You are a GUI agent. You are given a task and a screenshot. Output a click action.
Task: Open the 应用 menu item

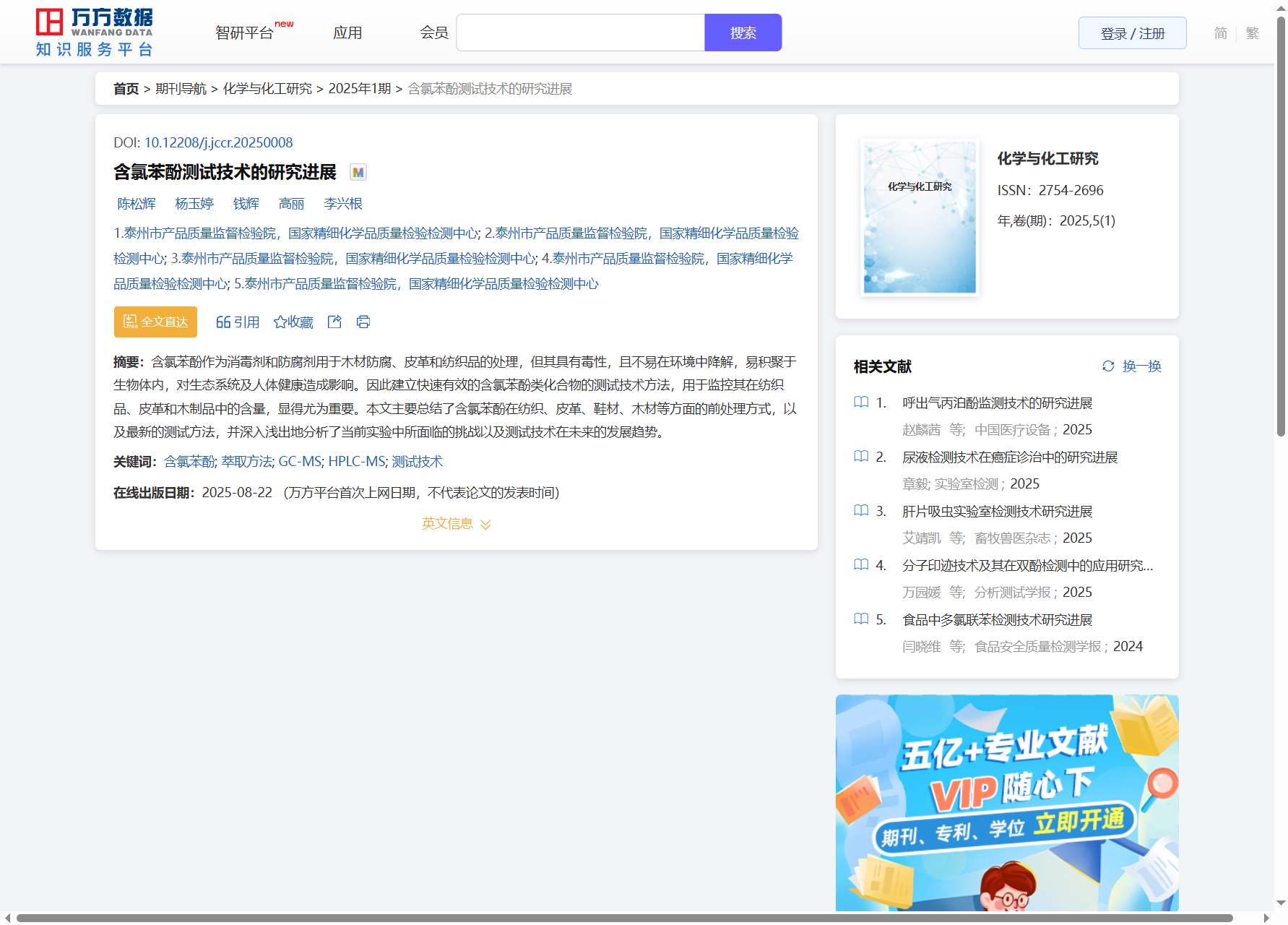point(347,33)
